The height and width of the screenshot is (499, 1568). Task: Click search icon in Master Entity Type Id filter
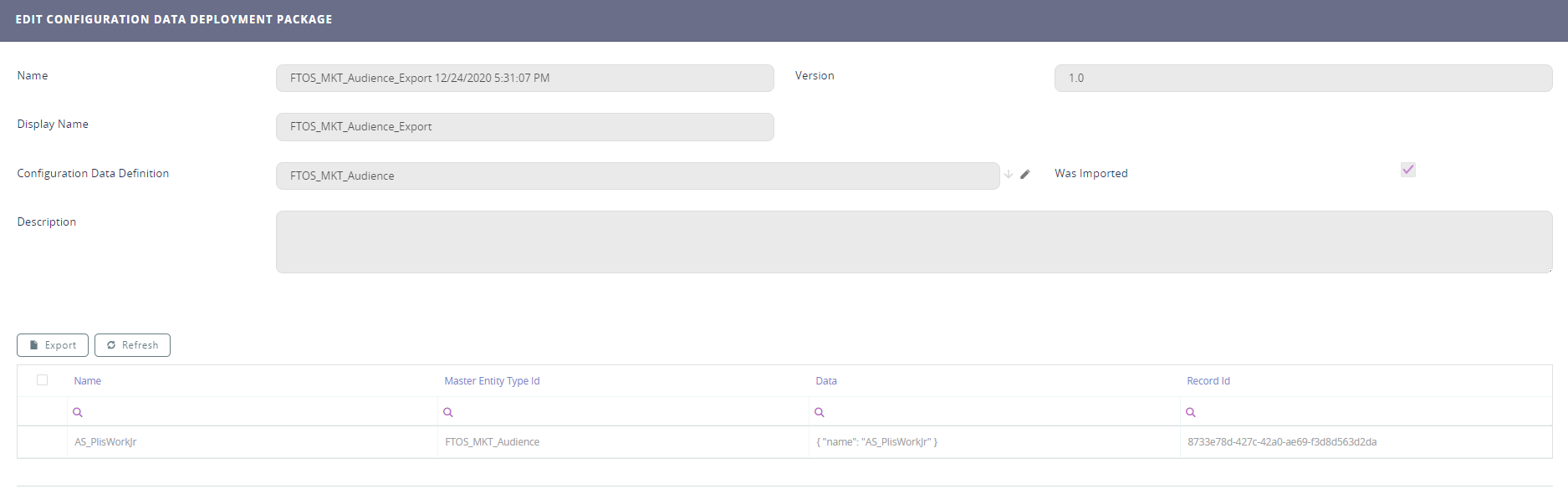(448, 412)
